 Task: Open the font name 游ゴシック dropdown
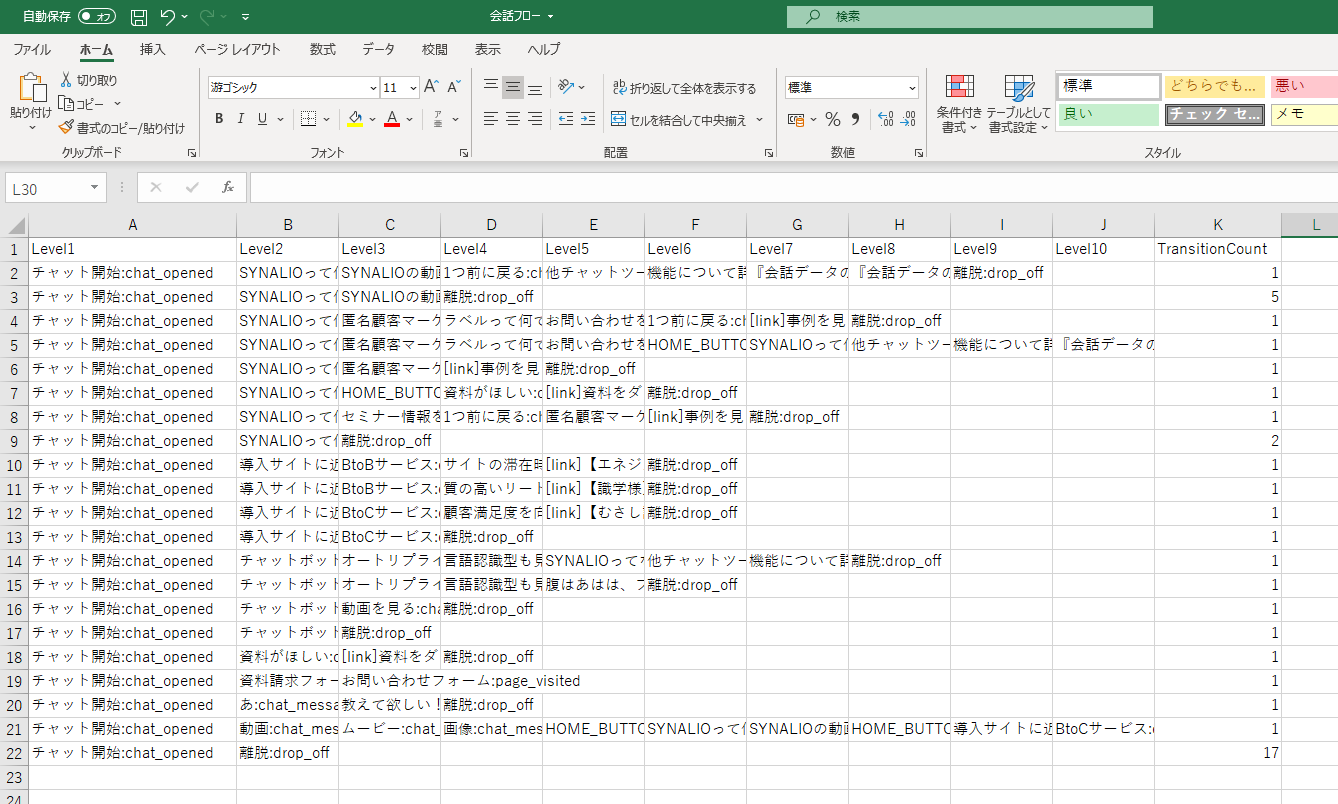pyautogui.click(x=374, y=88)
